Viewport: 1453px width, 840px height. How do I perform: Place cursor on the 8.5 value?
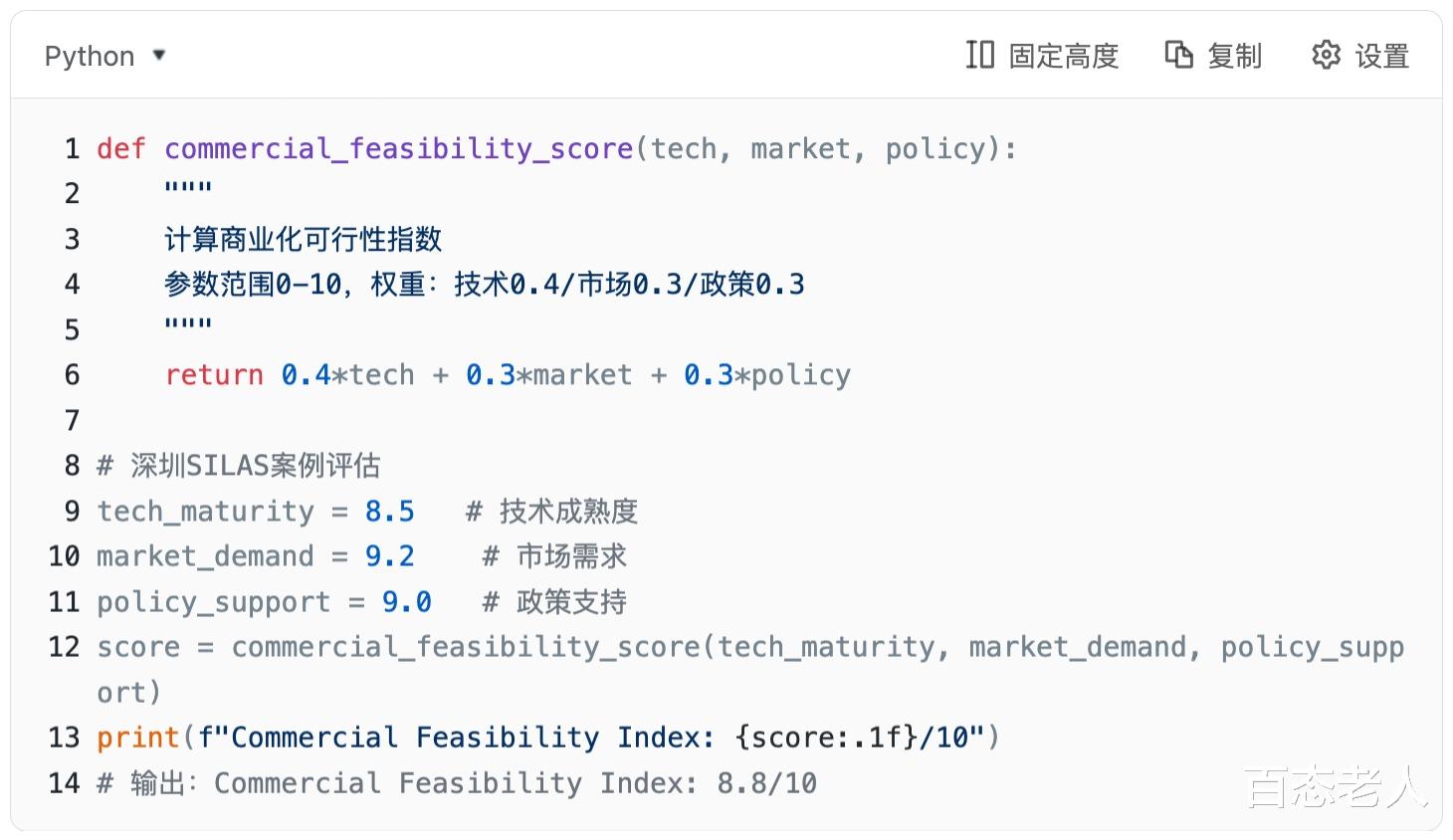(389, 512)
